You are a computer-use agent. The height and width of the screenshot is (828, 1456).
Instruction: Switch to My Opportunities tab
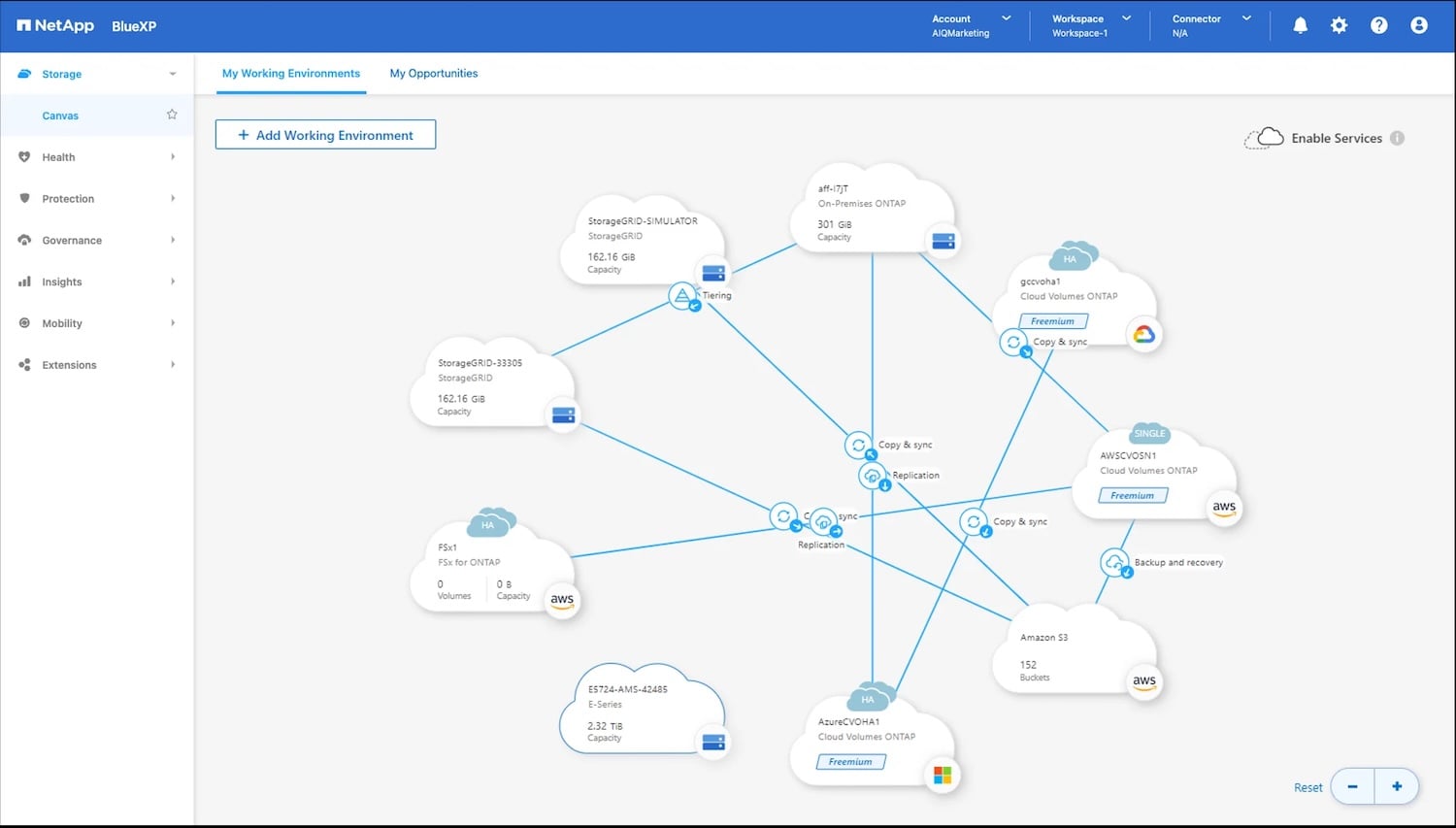click(434, 74)
